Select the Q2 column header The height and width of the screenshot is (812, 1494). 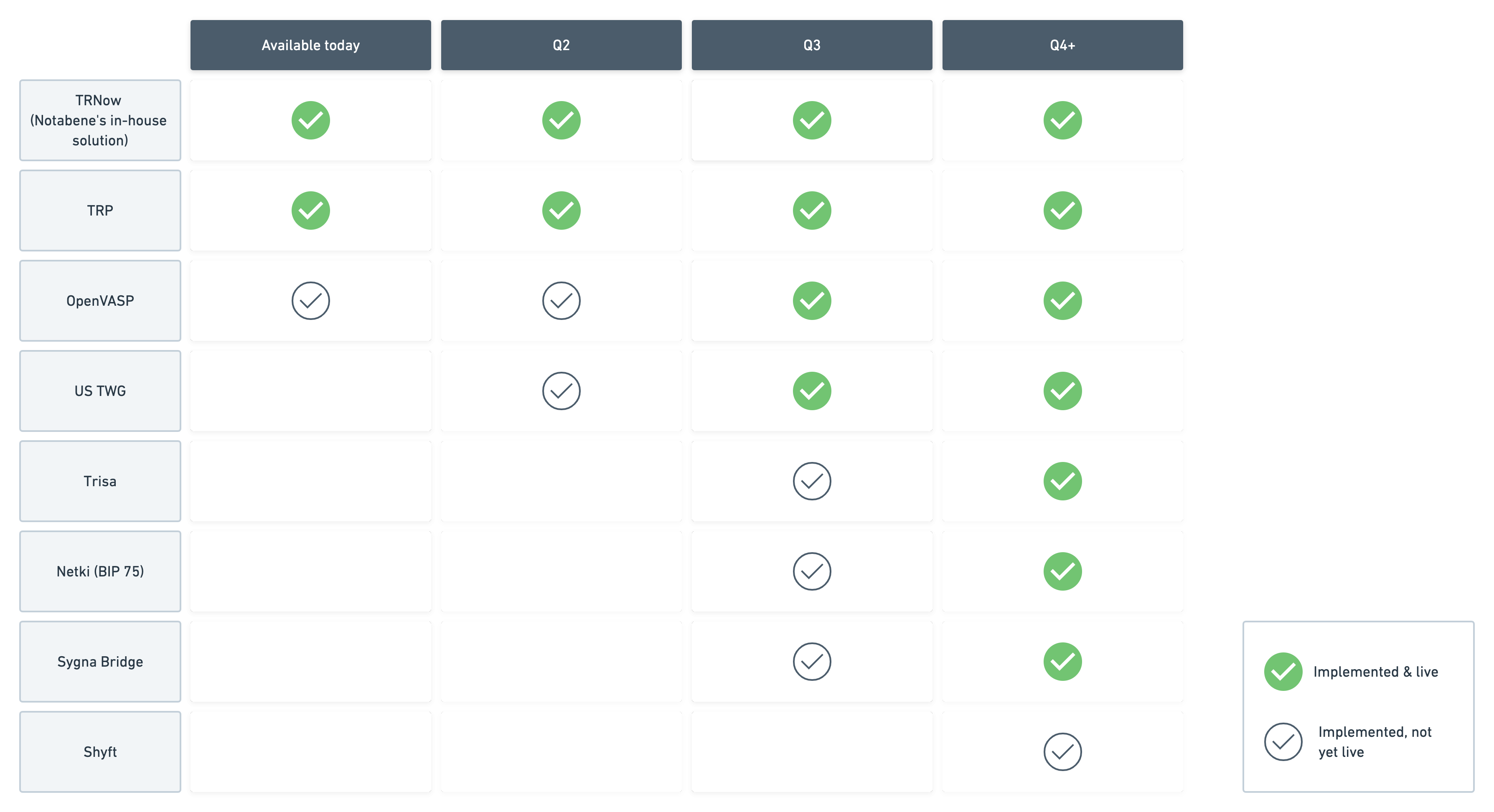tap(561, 45)
